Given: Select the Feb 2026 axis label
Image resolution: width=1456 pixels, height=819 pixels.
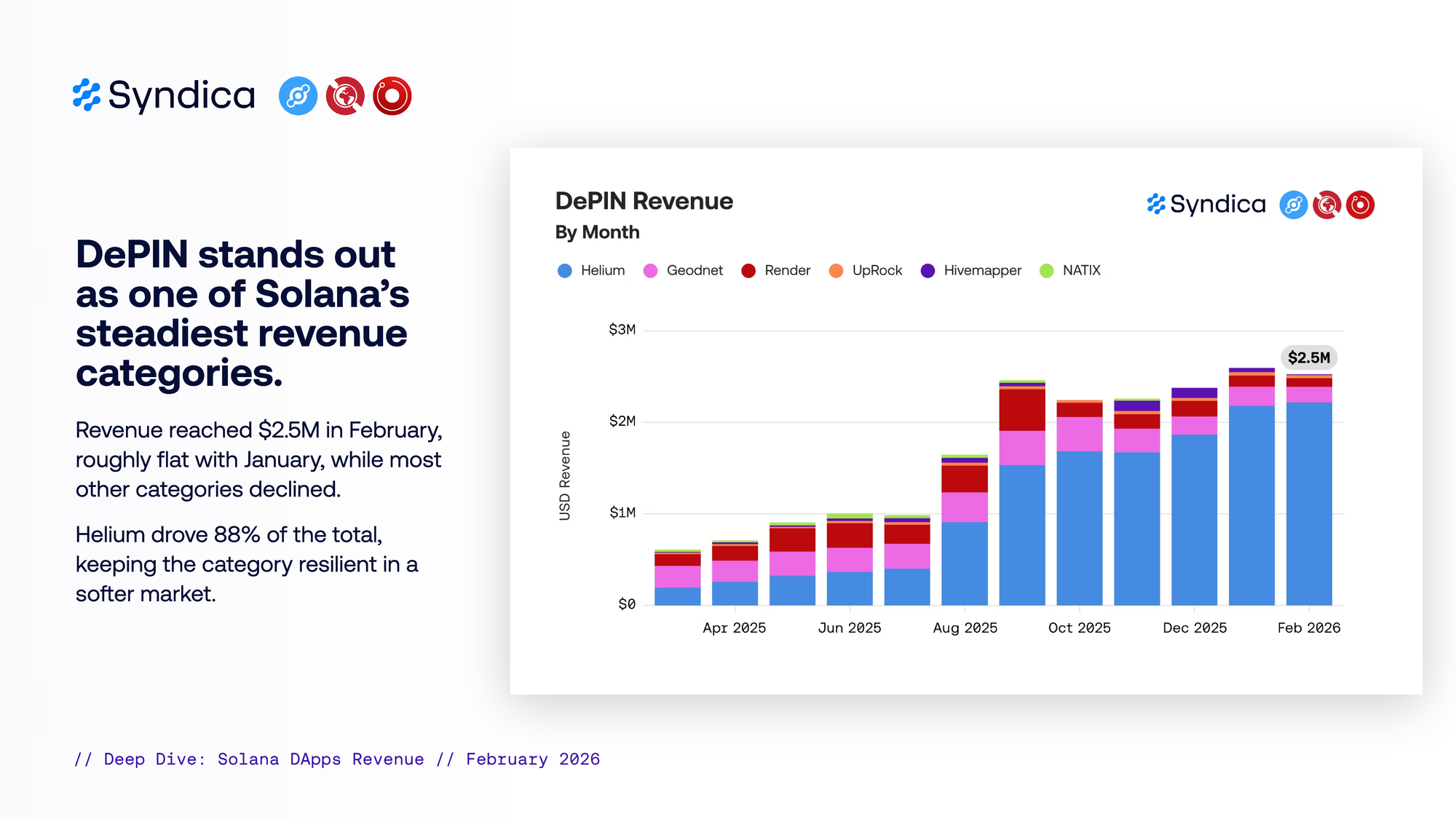Looking at the screenshot, I should coord(1308,628).
